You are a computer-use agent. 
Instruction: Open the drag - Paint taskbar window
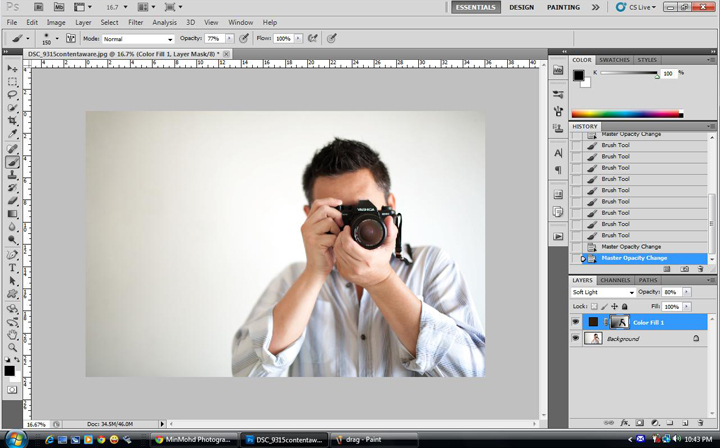[x=364, y=439]
